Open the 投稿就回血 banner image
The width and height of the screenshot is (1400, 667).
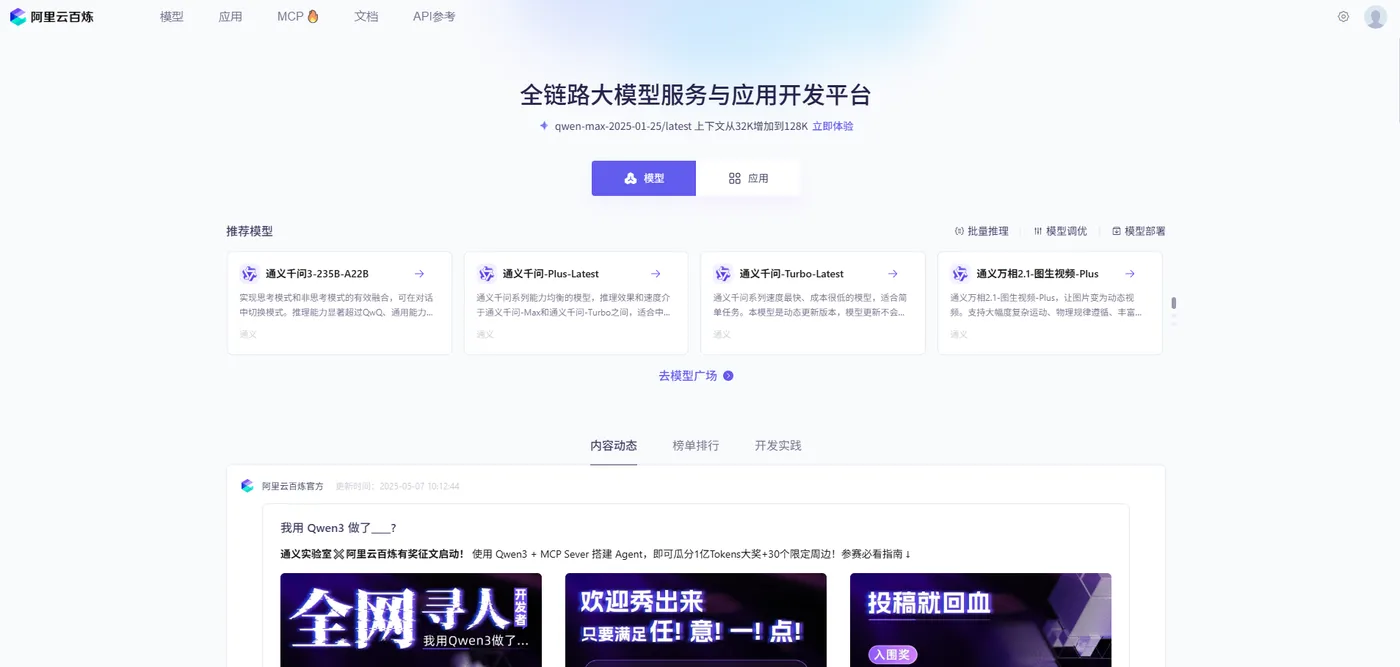(981, 620)
